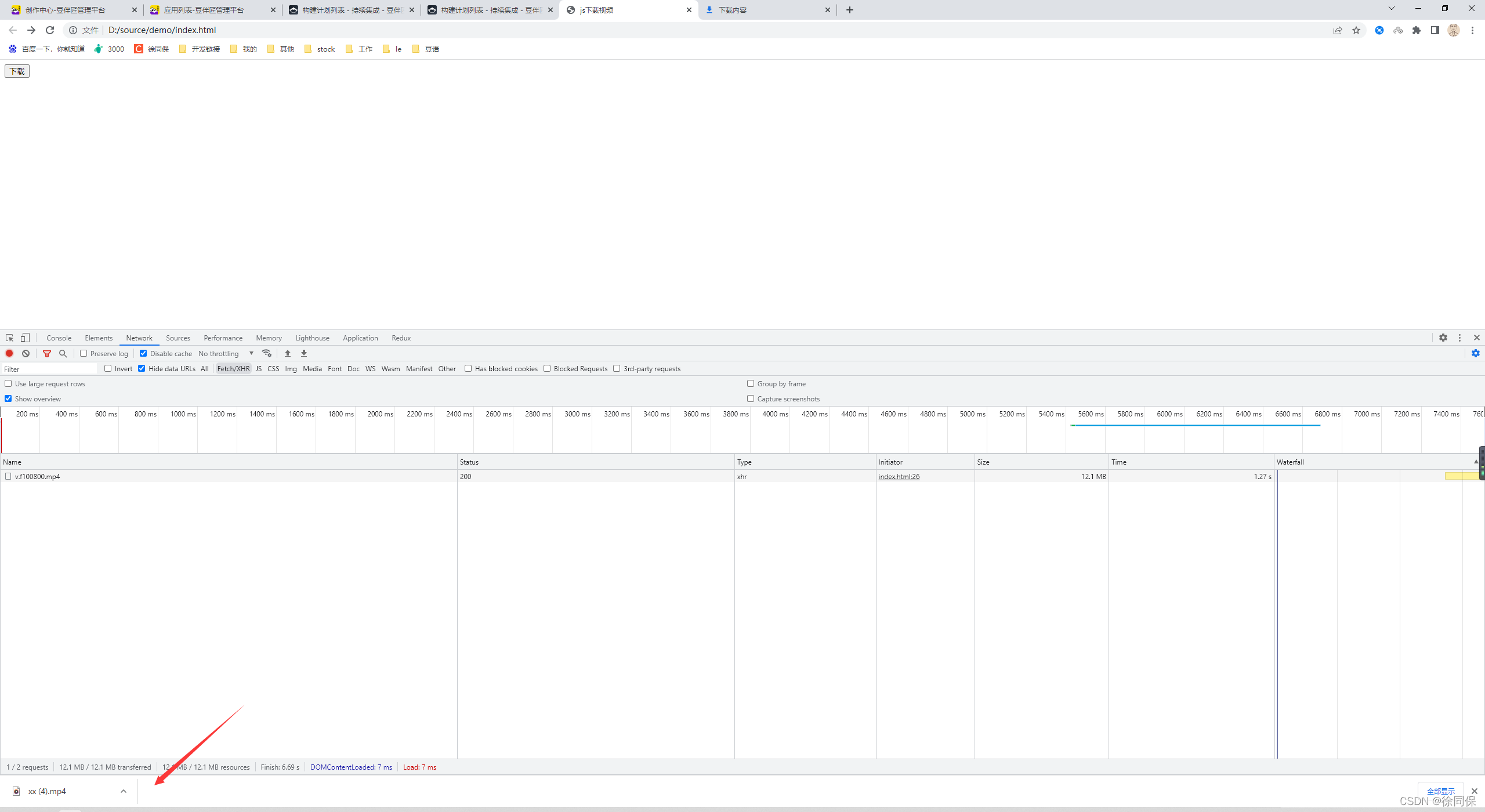
Task: Expand the xx (4).mp4 download menu chevron
Action: coord(123,791)
